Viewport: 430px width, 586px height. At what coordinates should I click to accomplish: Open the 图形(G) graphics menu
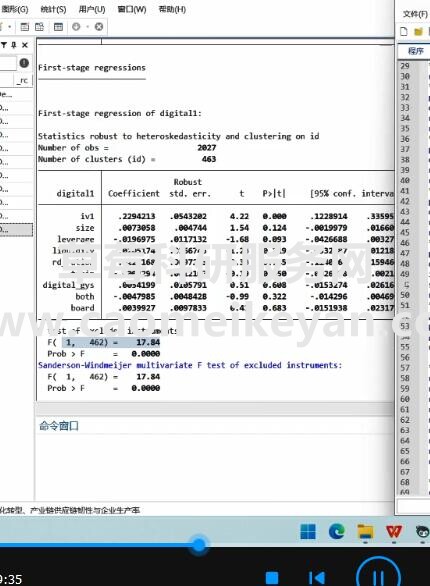coord(14,9)
